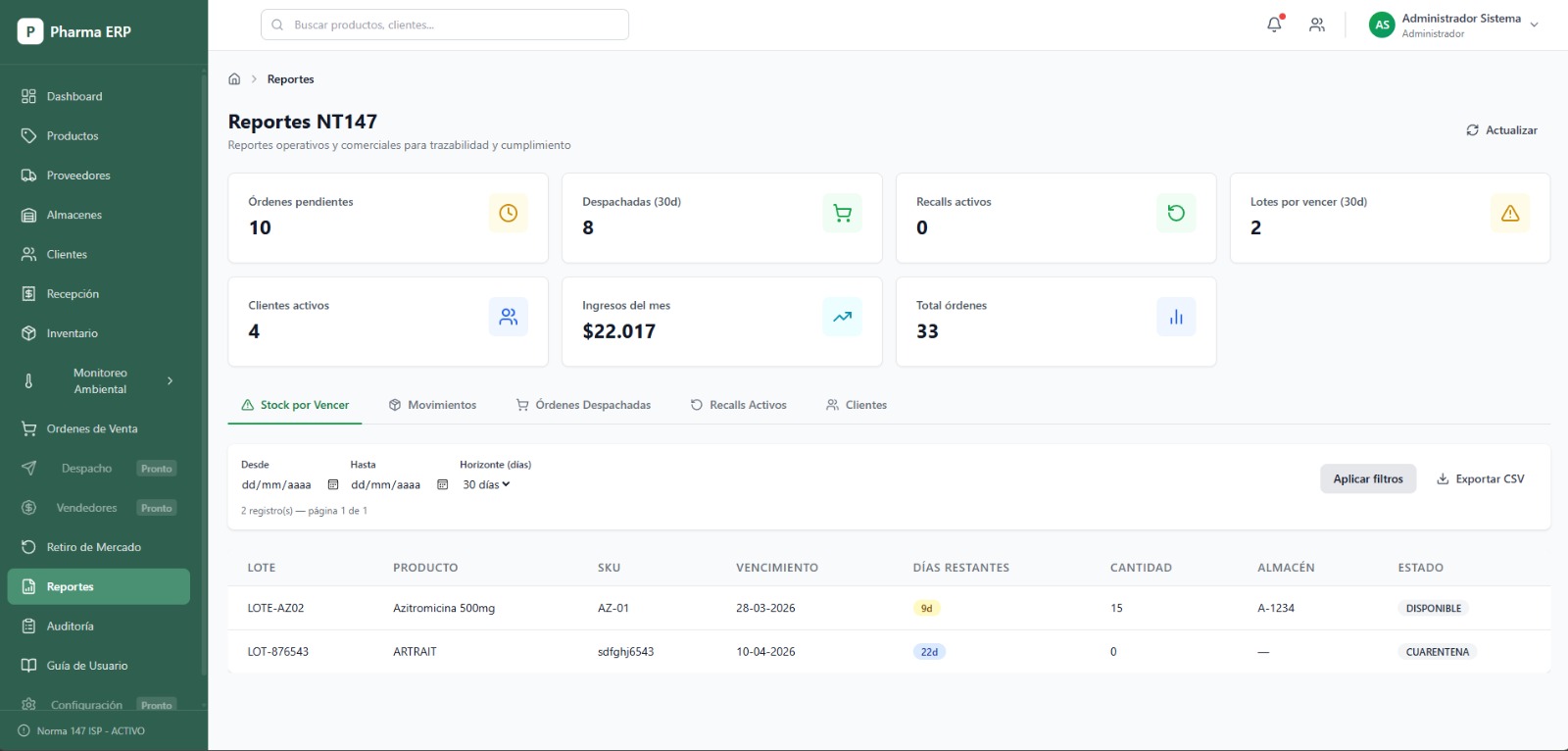Click the warning icon in Lotes por vencer card
The width and height of the screenshot is (1568, 751).
pos(1509,213)
